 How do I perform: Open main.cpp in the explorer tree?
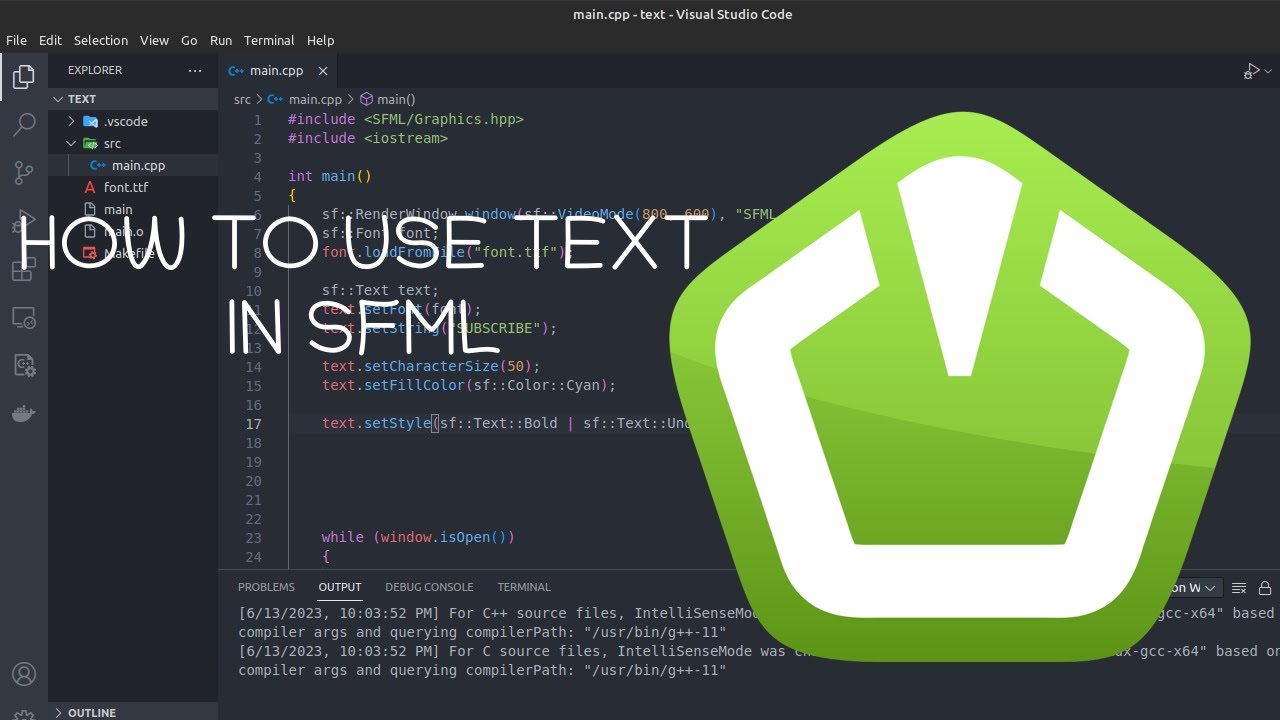[133, 165]
